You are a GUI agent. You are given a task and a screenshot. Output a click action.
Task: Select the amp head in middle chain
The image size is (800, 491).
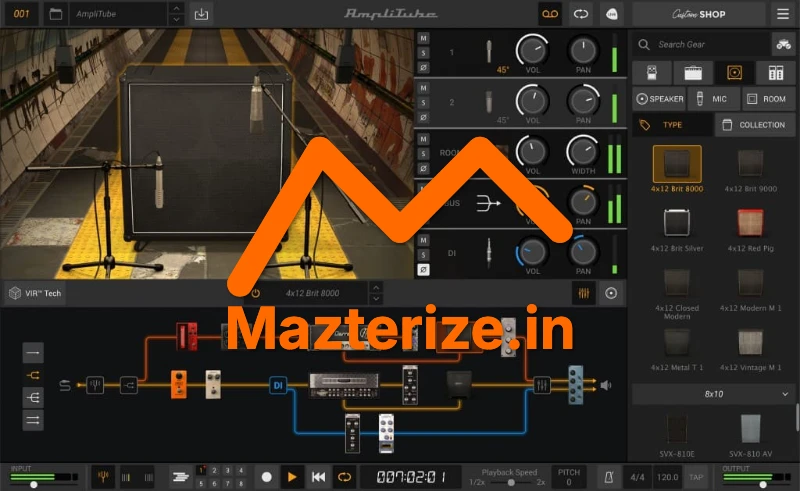click(344, 385)
